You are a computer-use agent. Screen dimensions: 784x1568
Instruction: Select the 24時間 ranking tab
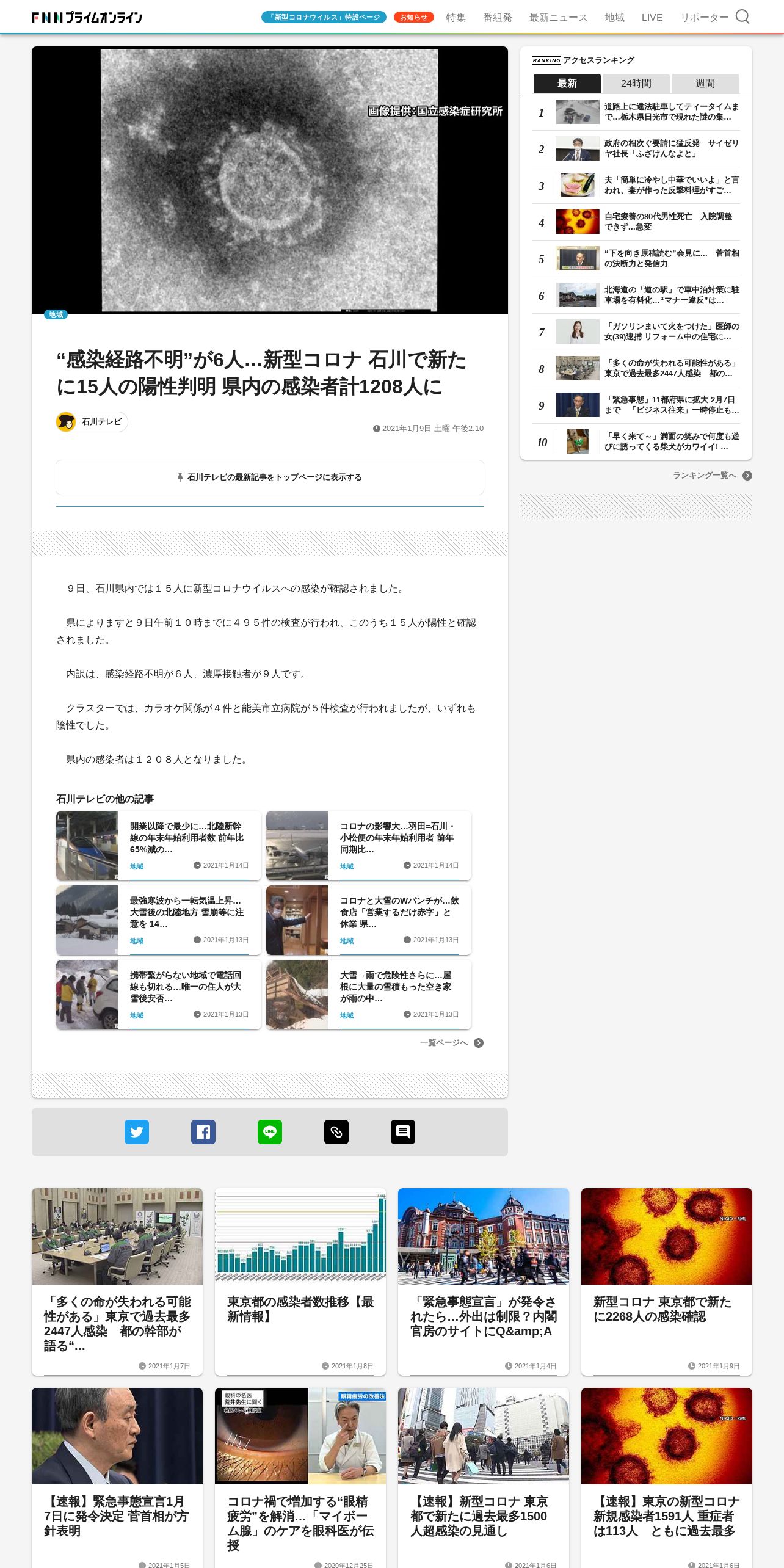[636, 83]
